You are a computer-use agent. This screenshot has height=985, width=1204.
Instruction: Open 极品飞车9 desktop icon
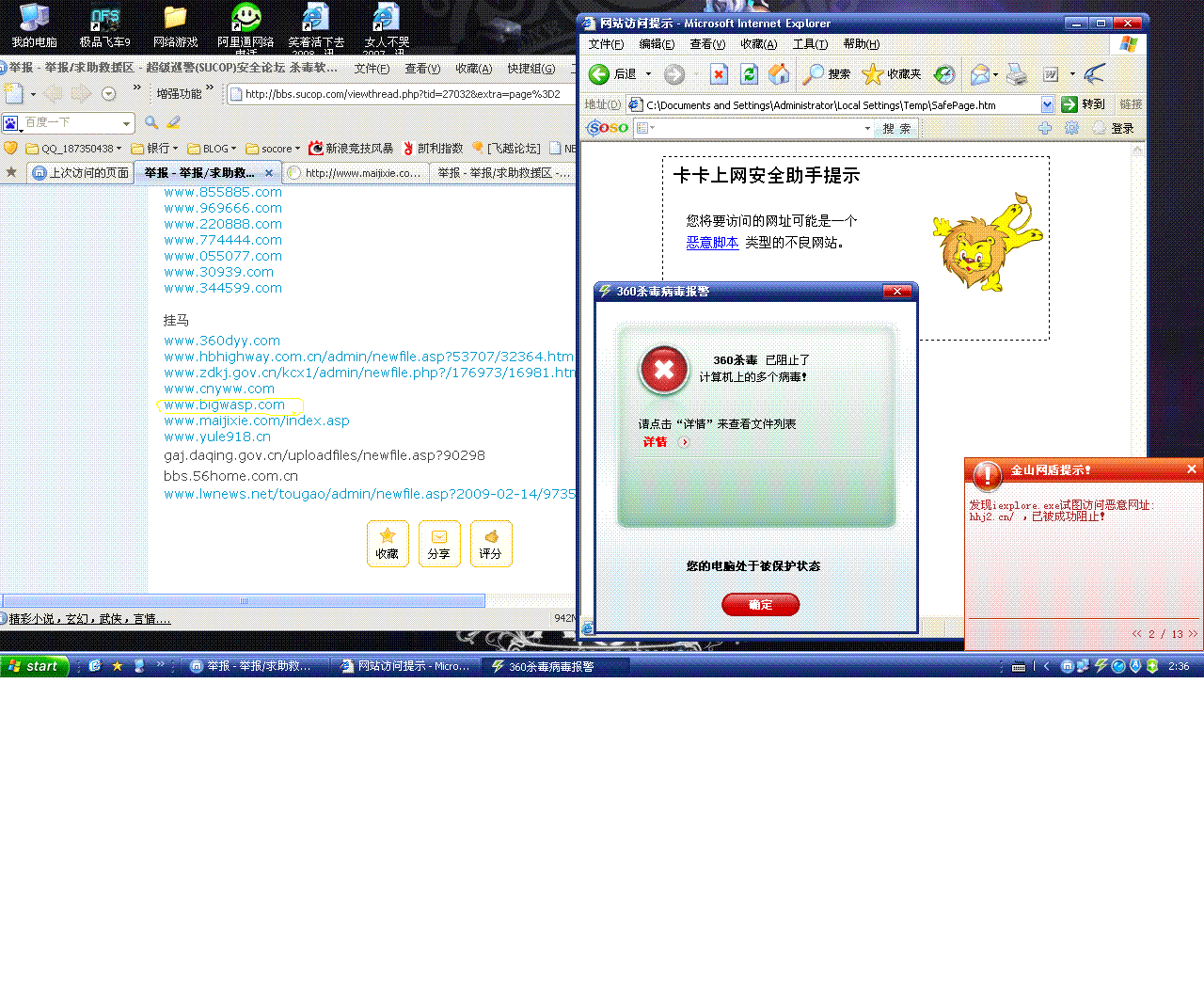105,25
